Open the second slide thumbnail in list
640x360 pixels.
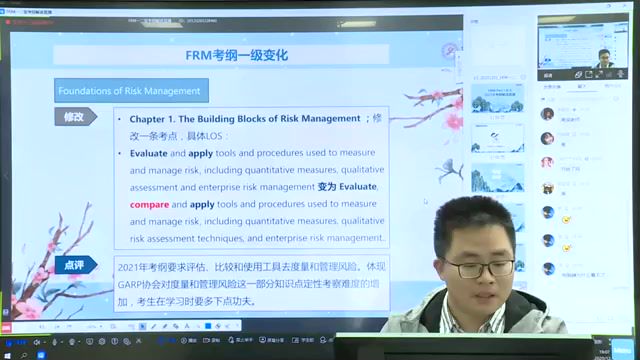(x=498, y=138)
